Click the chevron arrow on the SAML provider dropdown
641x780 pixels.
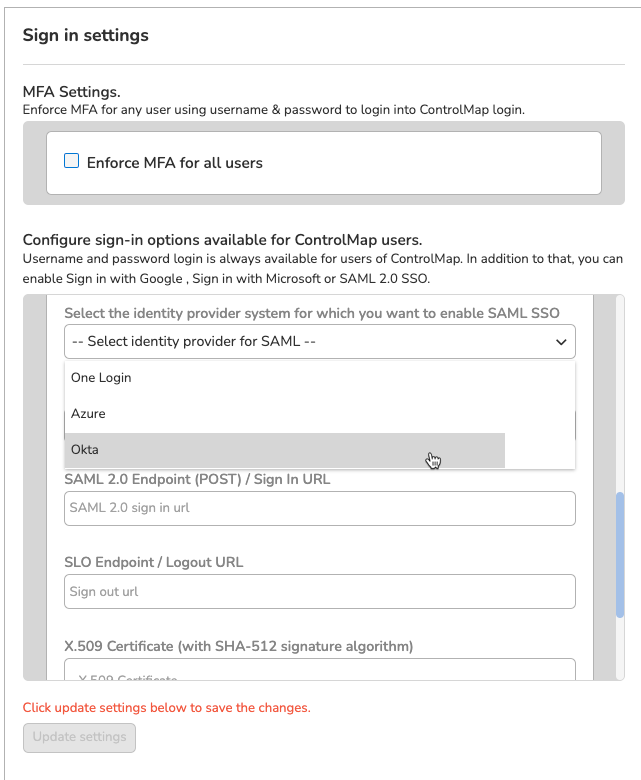pyautogui.click(x=561, y=342)
